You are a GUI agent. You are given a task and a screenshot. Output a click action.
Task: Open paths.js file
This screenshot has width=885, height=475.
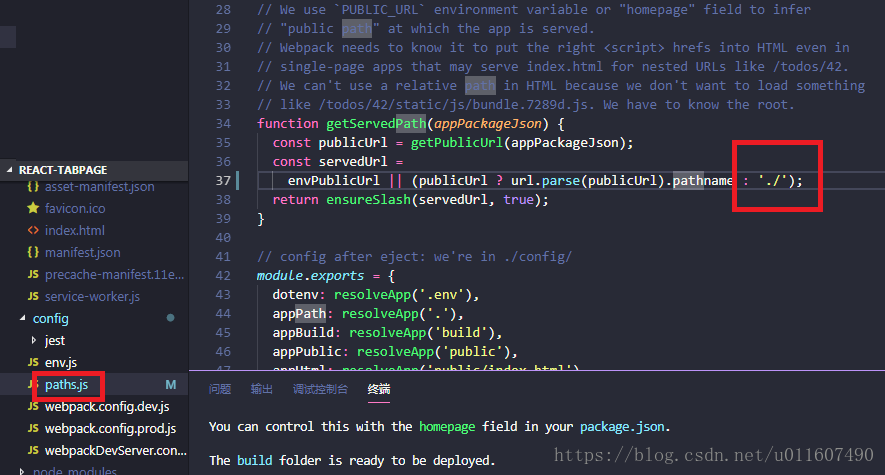point(67,385)
